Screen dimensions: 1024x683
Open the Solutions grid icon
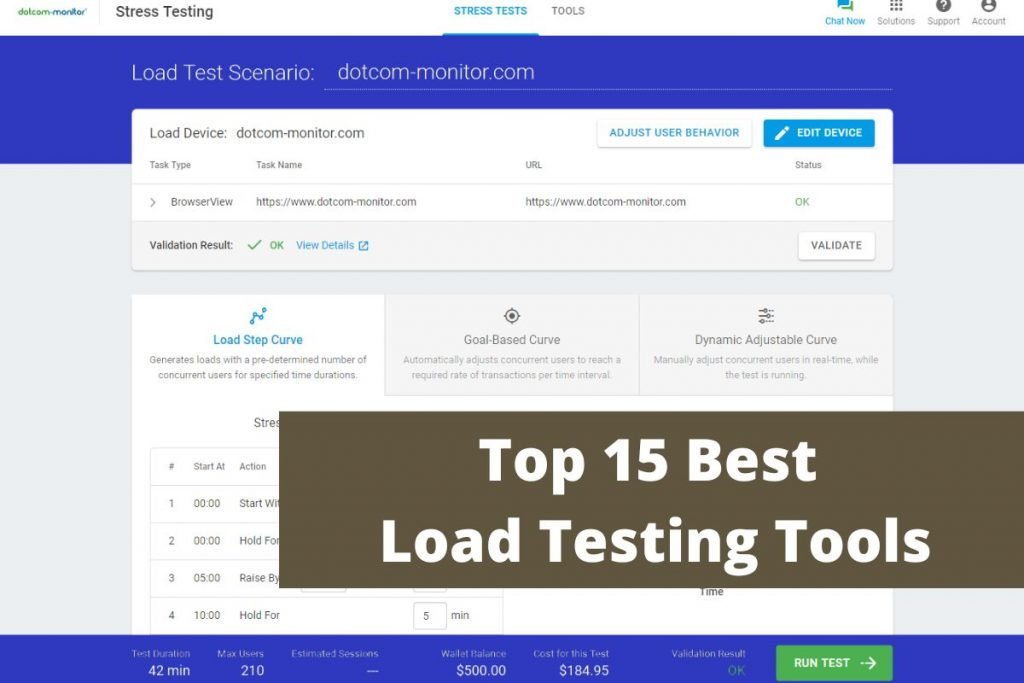coord(895,6)
